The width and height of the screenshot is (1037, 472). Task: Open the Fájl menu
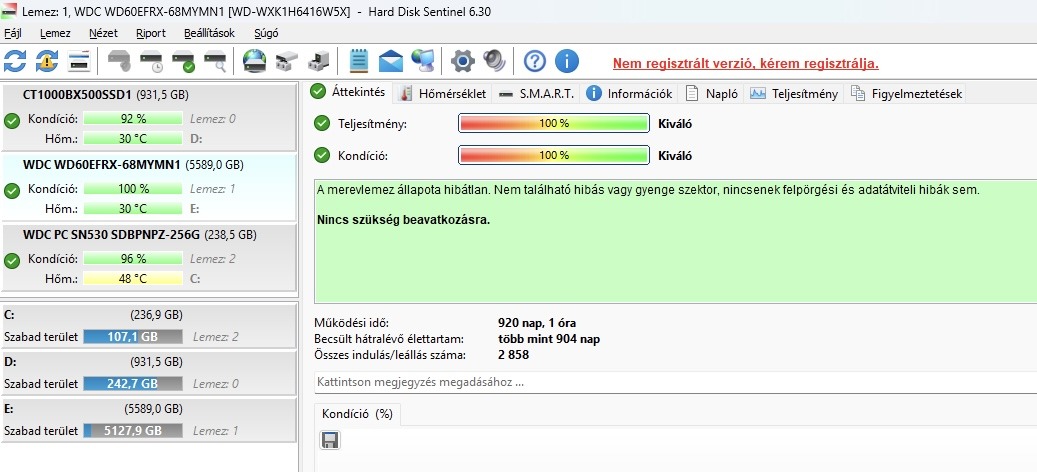point(13,33)
